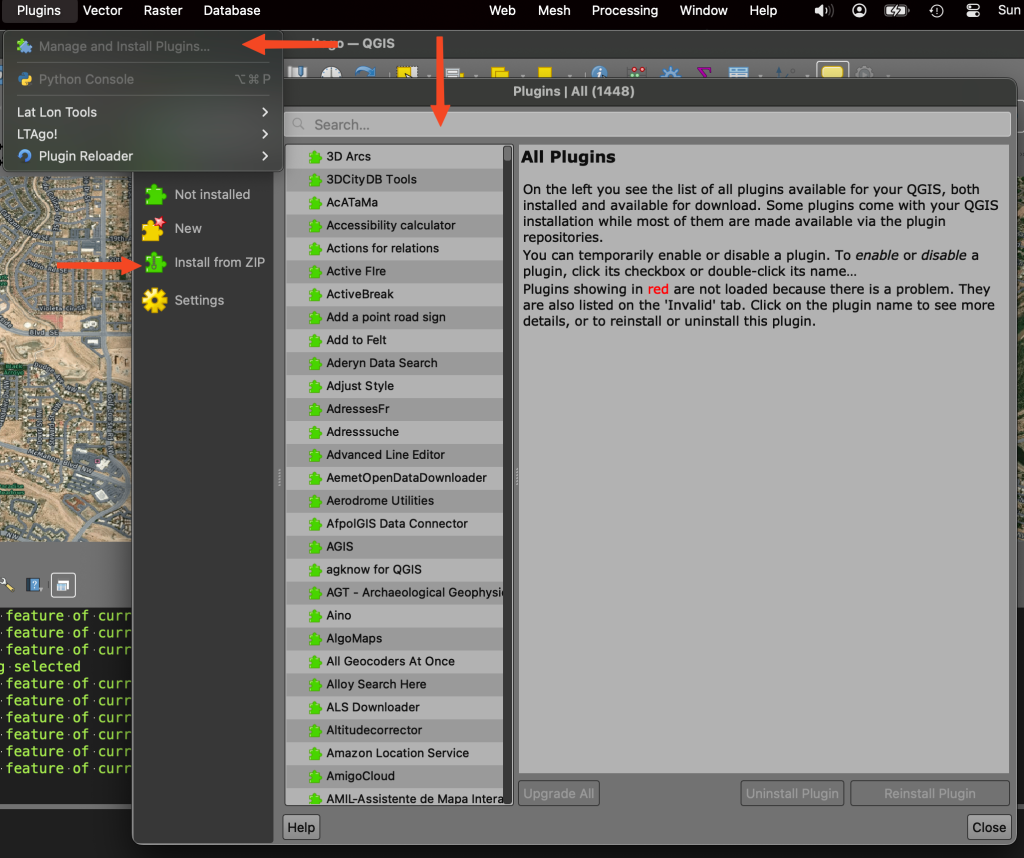The image size is (1024, 858).
Task: Select 'Amazon Location Service' plugin
Action: (x=394, y=753)
